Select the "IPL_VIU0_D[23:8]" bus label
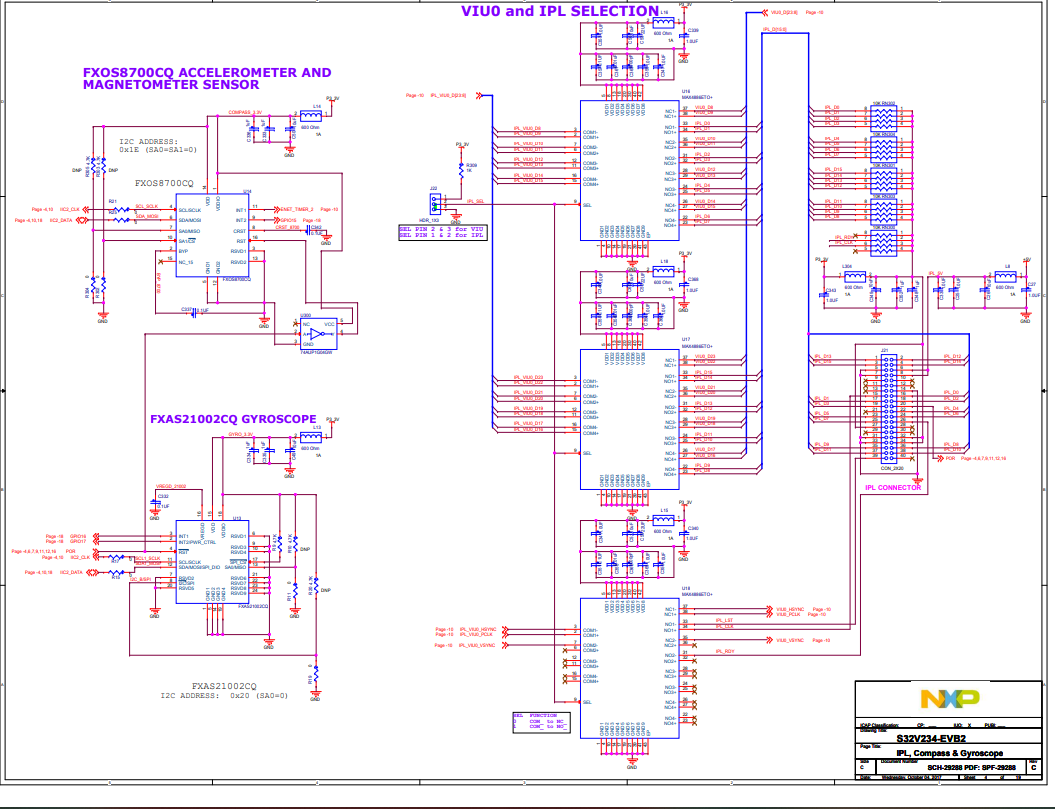The image size is (1055, 809). point(448,96)
